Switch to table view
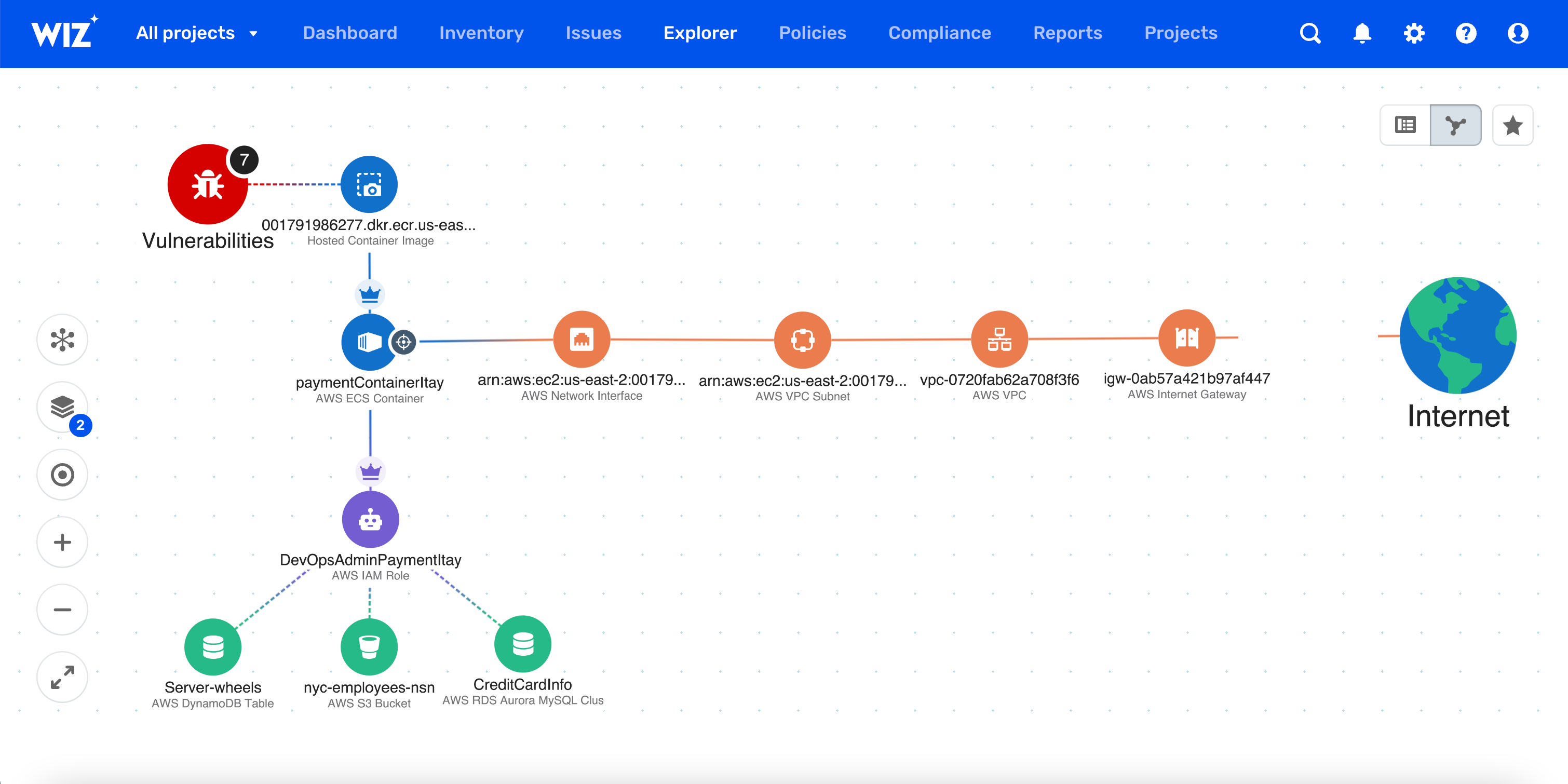Viewport: 1568px width, 784px height. pos(1405,126)
